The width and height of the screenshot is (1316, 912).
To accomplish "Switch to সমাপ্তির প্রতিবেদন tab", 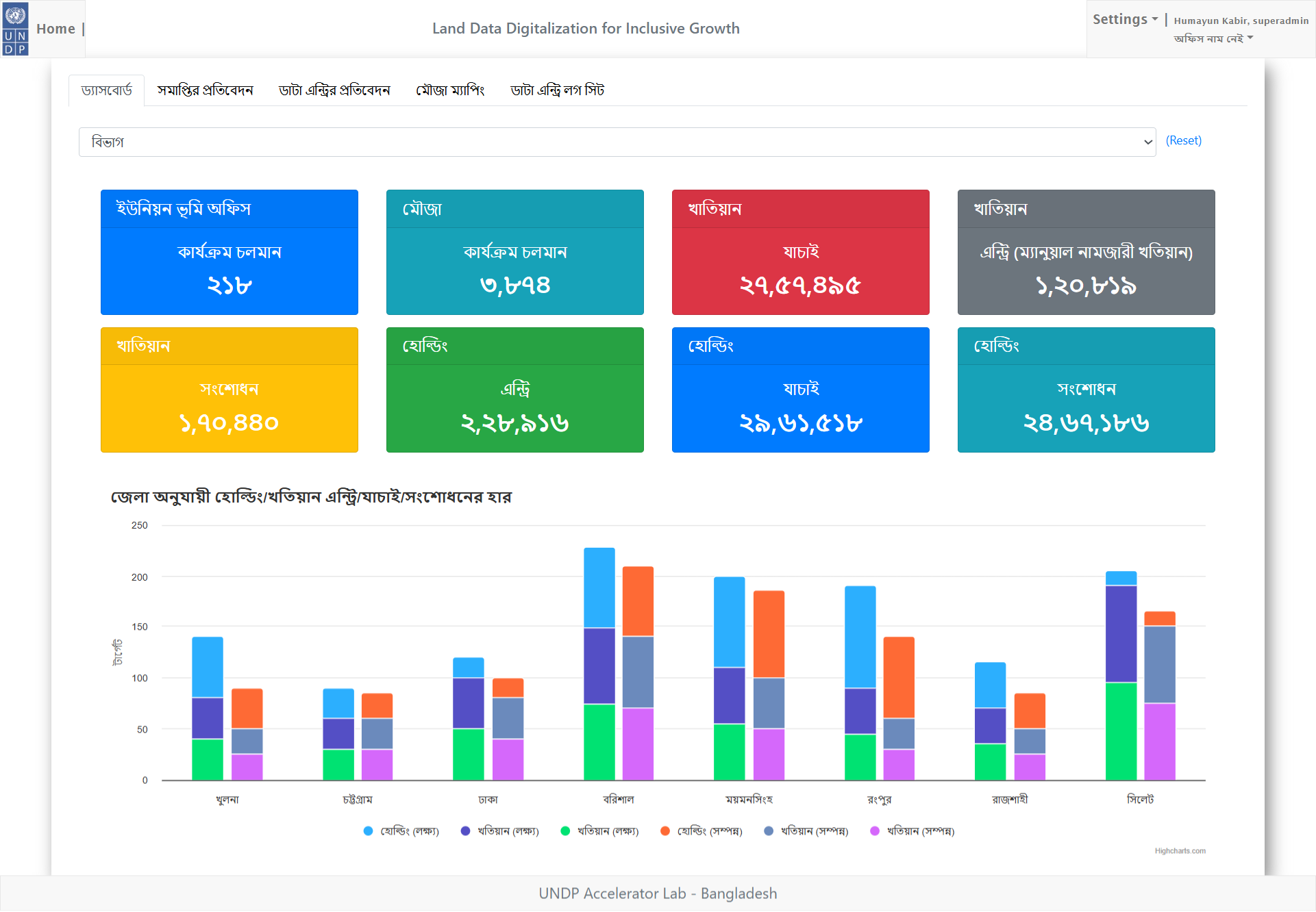I will coord(205,90).
